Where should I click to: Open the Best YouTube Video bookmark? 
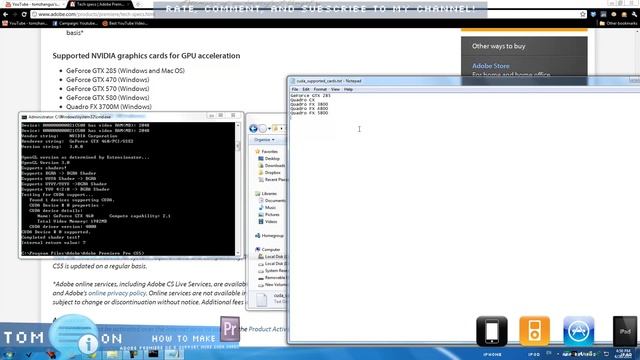click(125, 24)
